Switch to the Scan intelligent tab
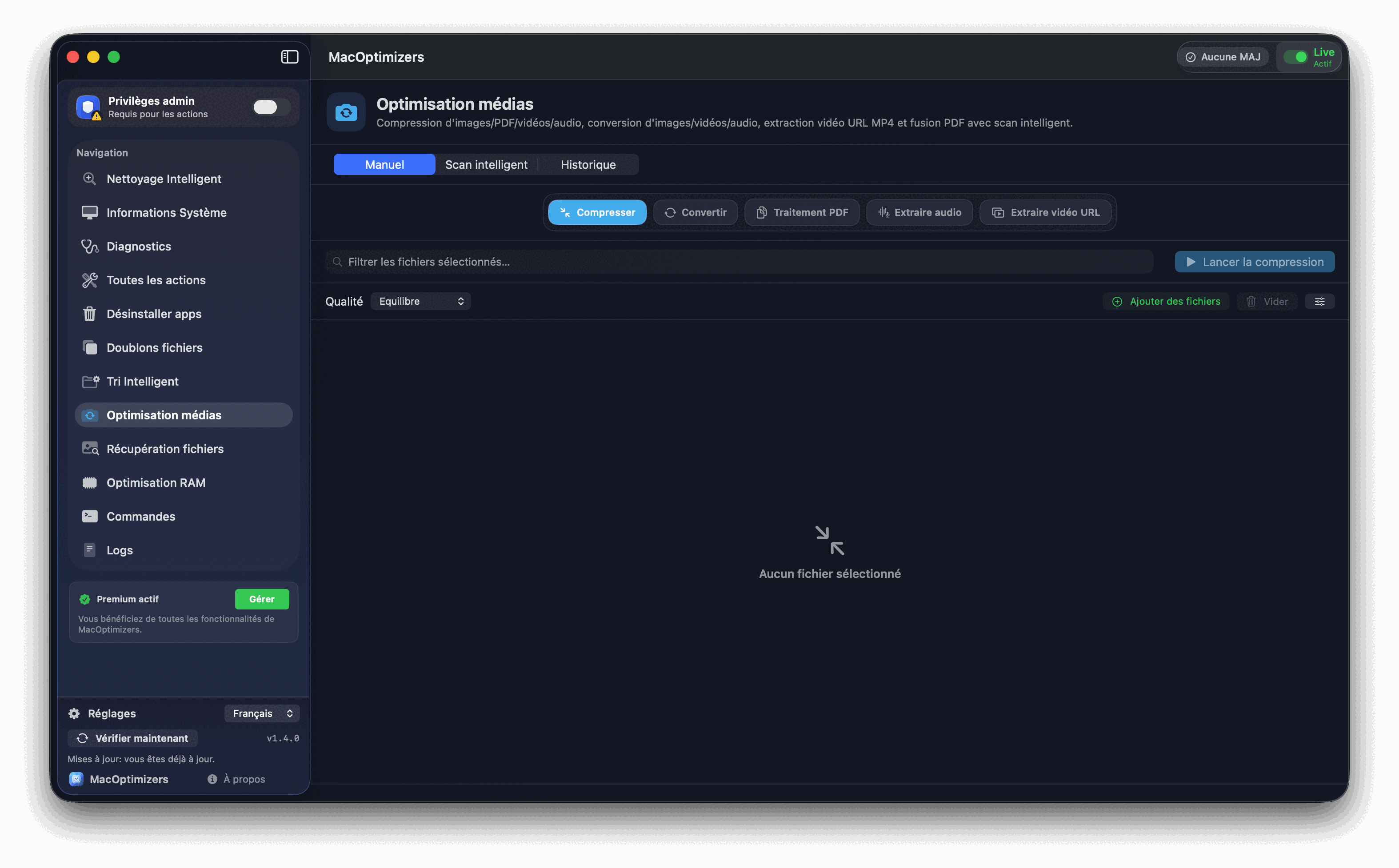 point(486,165)
